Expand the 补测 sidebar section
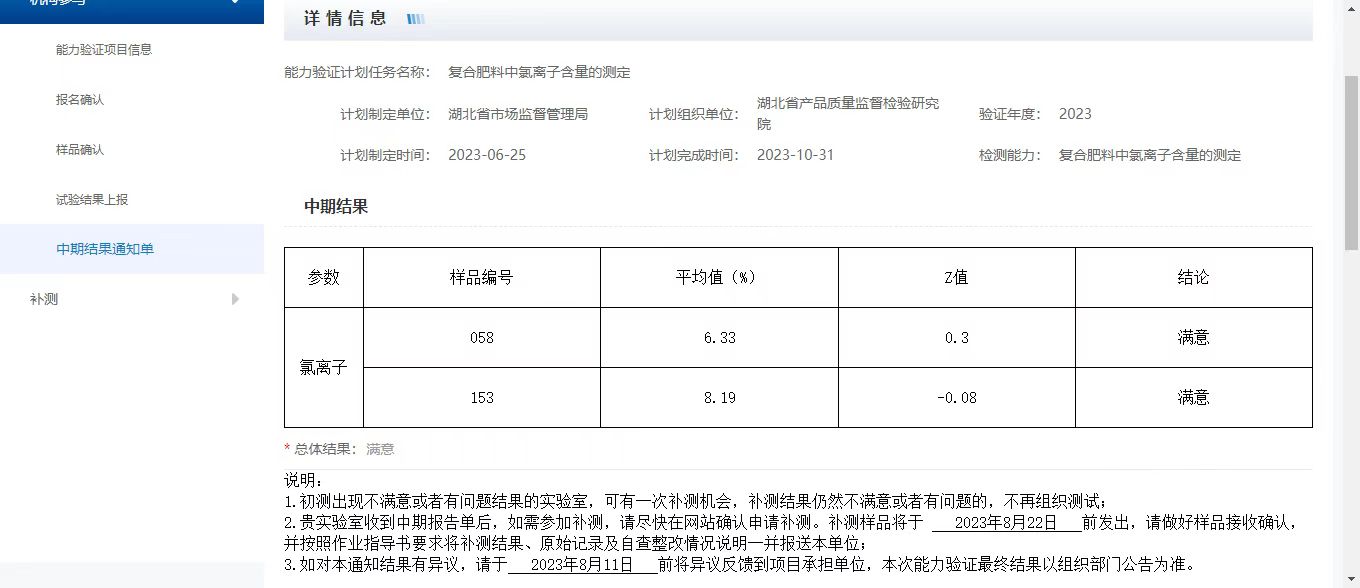Viewport: 1360px width, 588px height. tap(132, 299)
